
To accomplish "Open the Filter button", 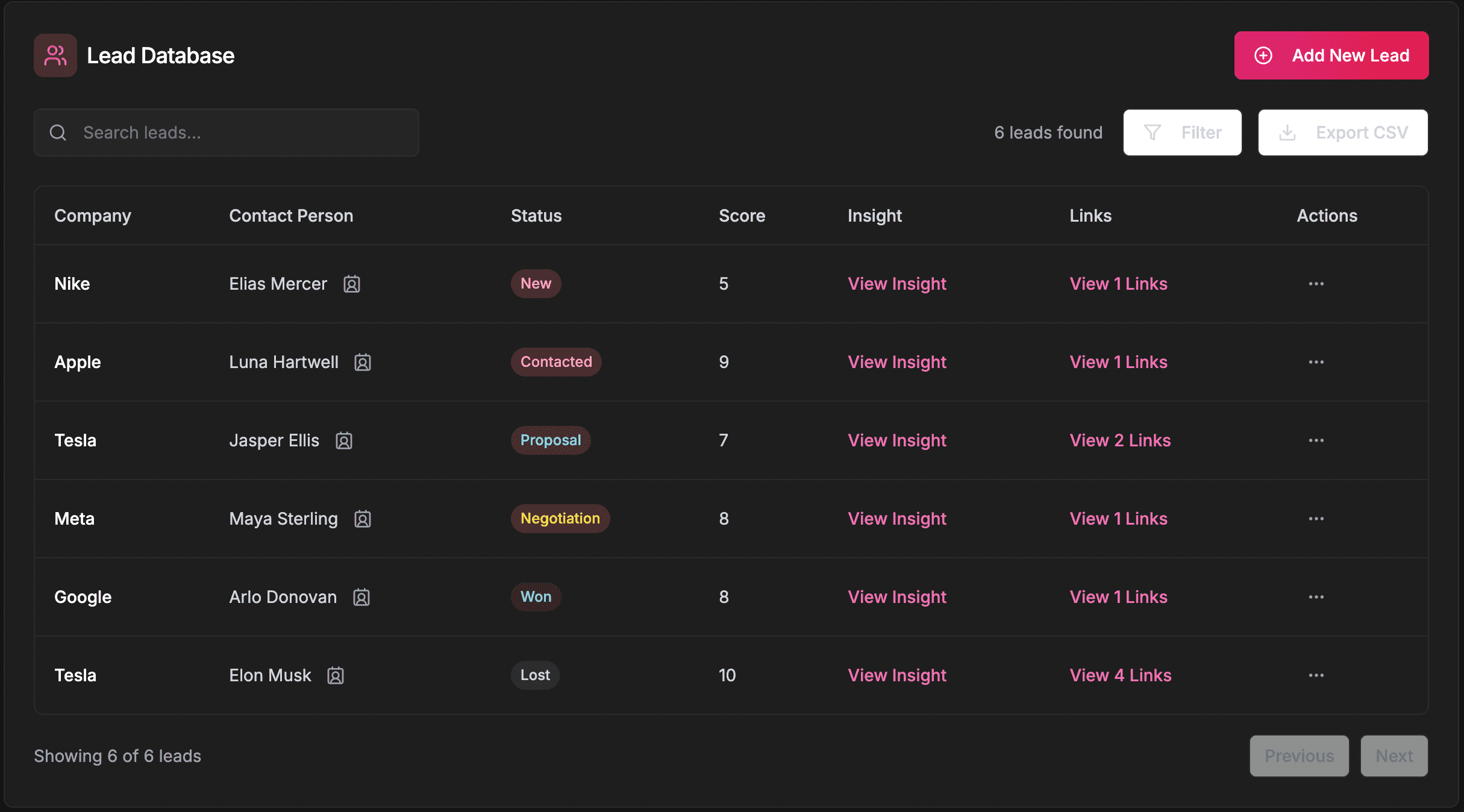I will tap(1183, 133).
